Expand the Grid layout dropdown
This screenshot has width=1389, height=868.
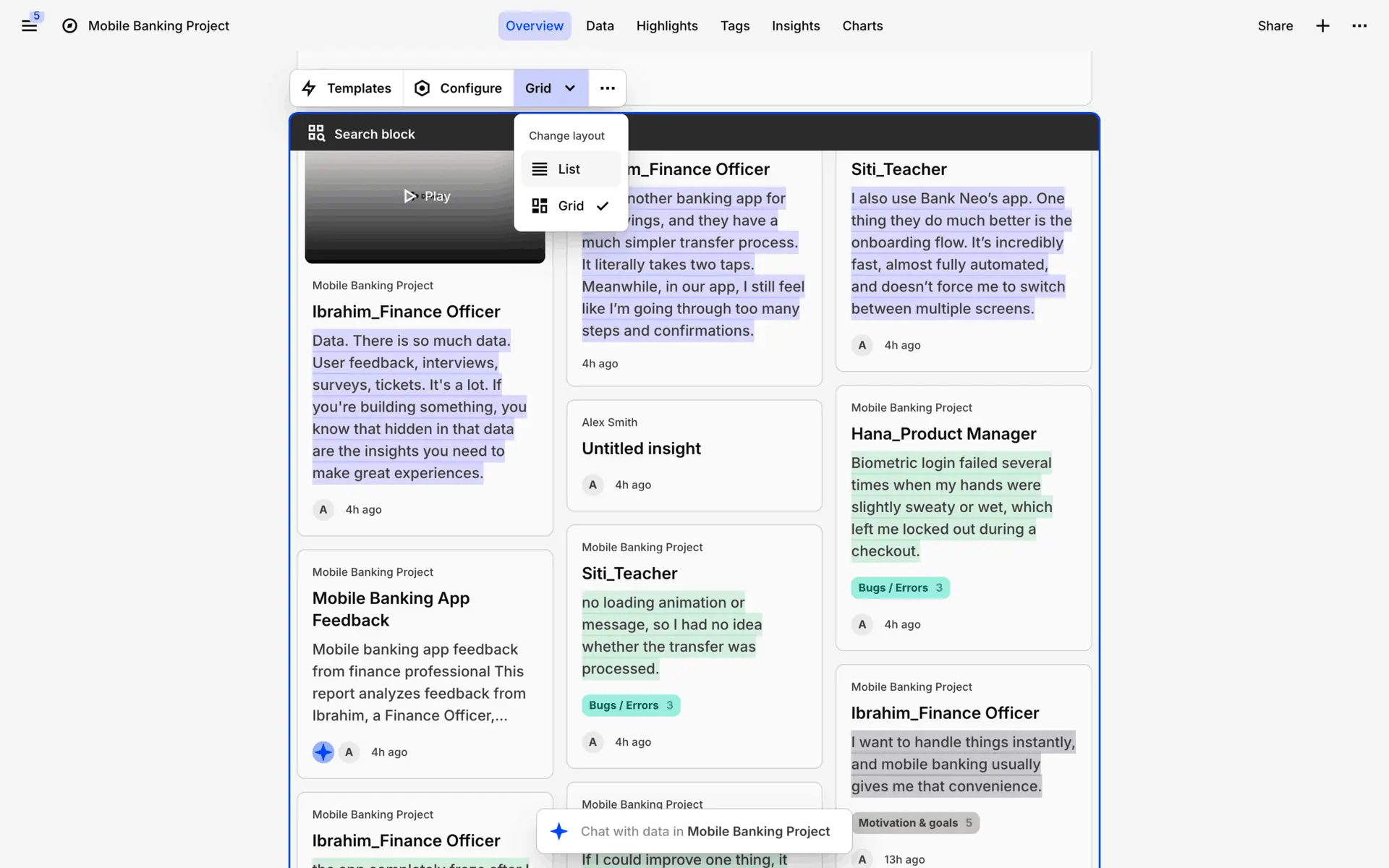[x=551, y=88]
